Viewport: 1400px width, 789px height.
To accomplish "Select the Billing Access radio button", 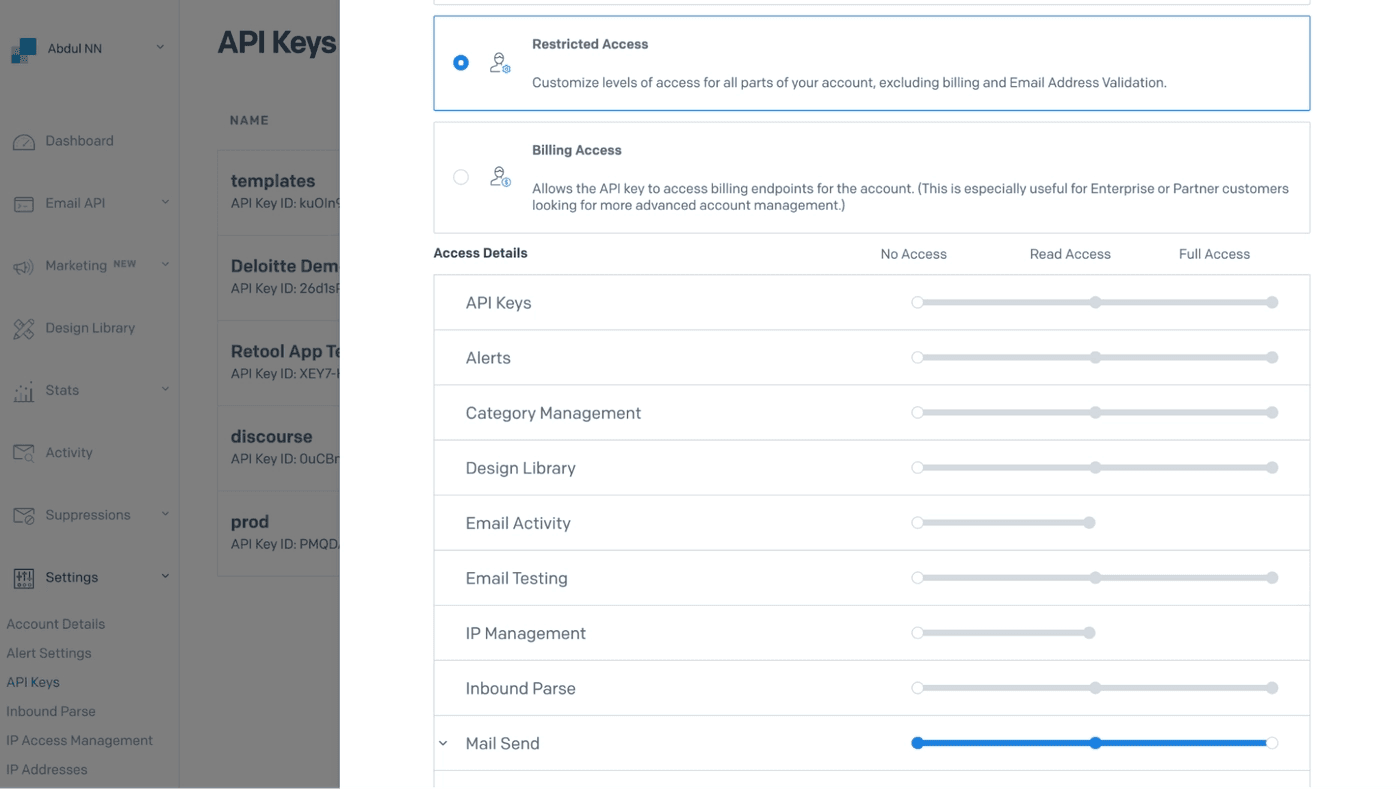I will point(461,177).
